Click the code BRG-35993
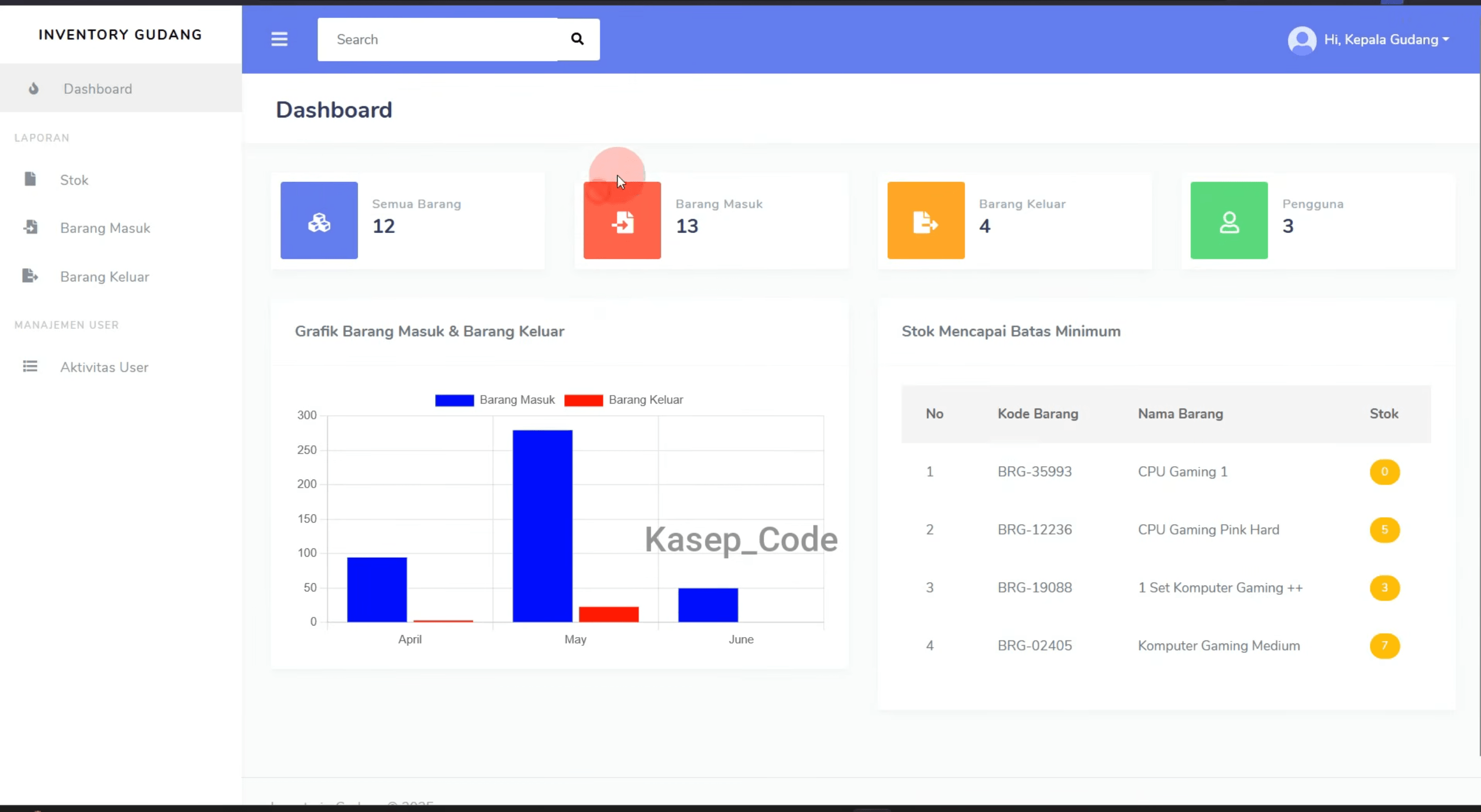Screen dimensions: 1481x812 click(1034, 471)
